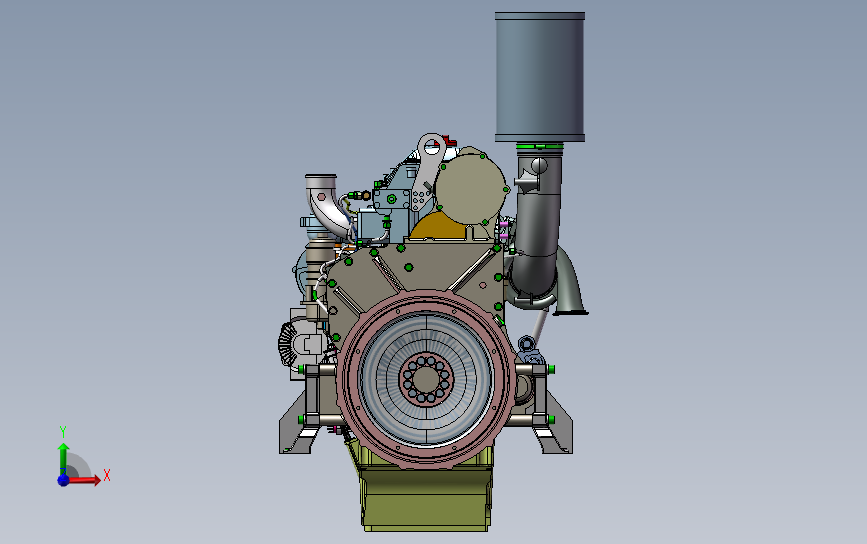Viewport: 867px width, 544px height.
Task: Click the green Y axis arrow on triad
Action: tap(63, 459)
